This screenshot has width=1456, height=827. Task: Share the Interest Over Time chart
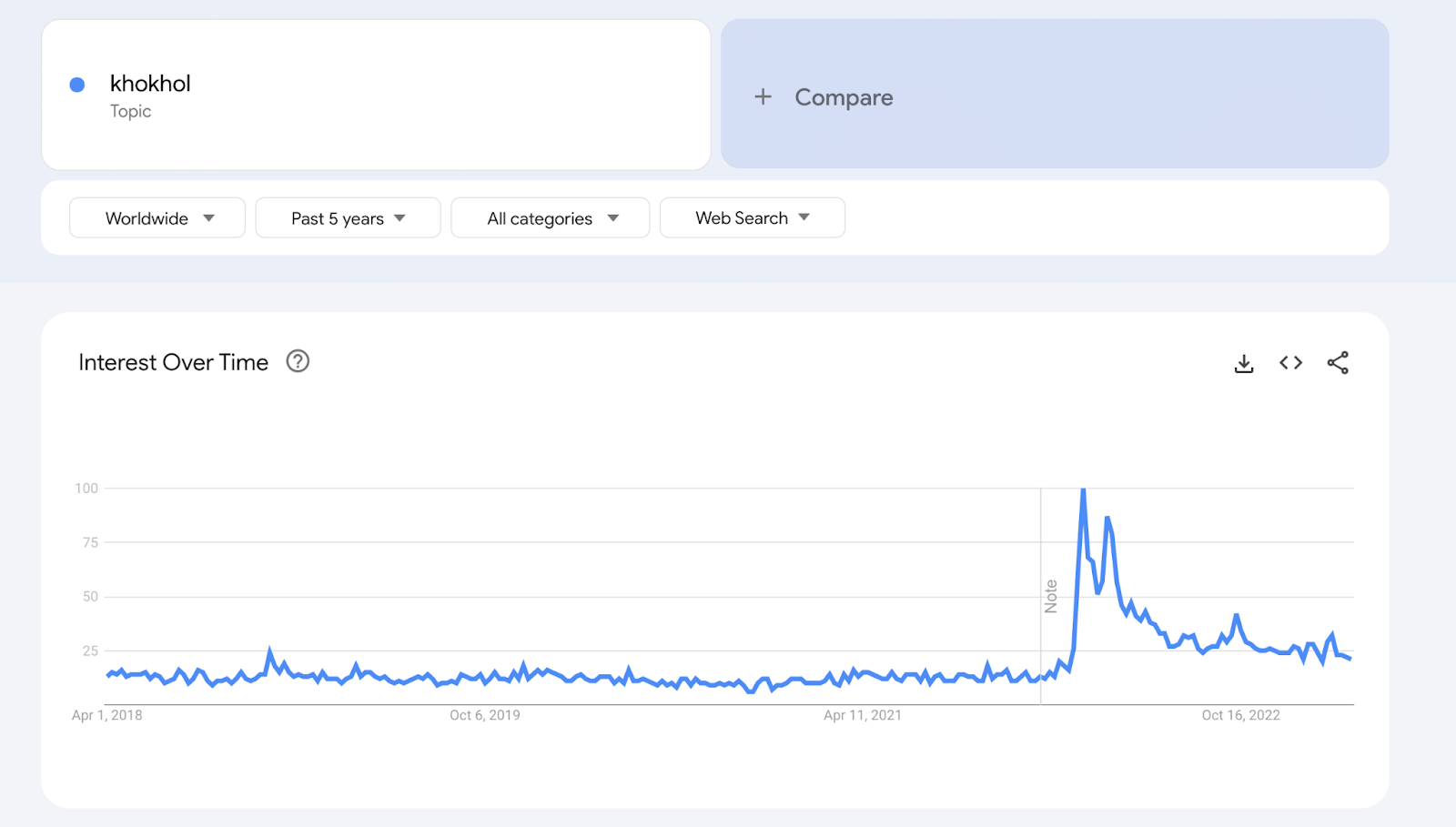click(x=1338, y=363)
